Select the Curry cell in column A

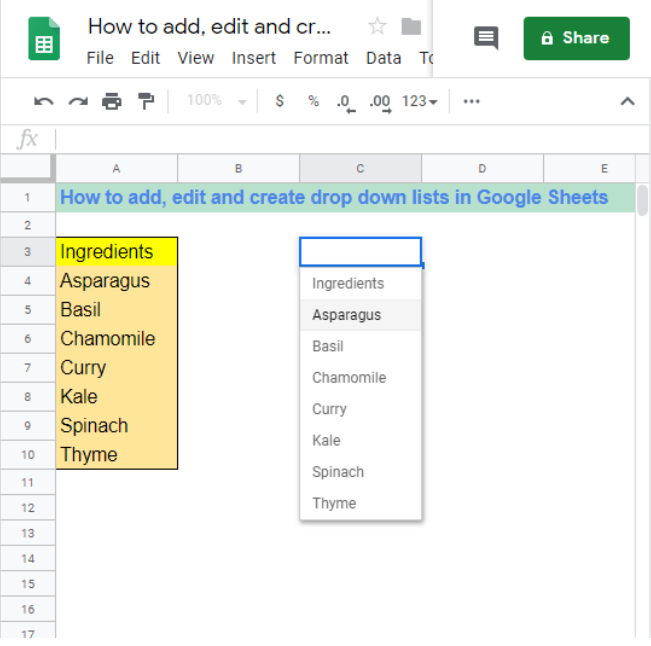coord(117,368)
